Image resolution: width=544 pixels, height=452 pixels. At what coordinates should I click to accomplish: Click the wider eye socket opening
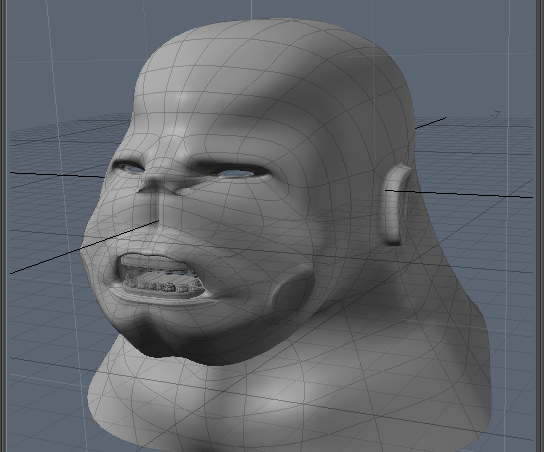click(x=236, y=172)
